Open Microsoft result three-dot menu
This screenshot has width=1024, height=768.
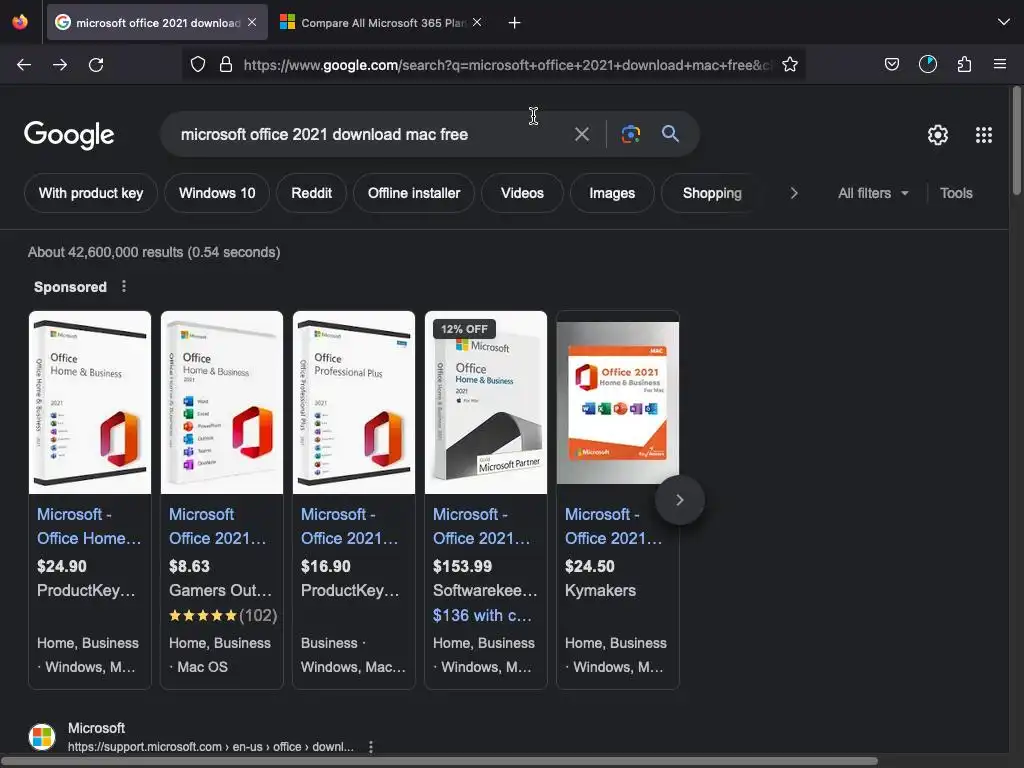coord(371,746)
